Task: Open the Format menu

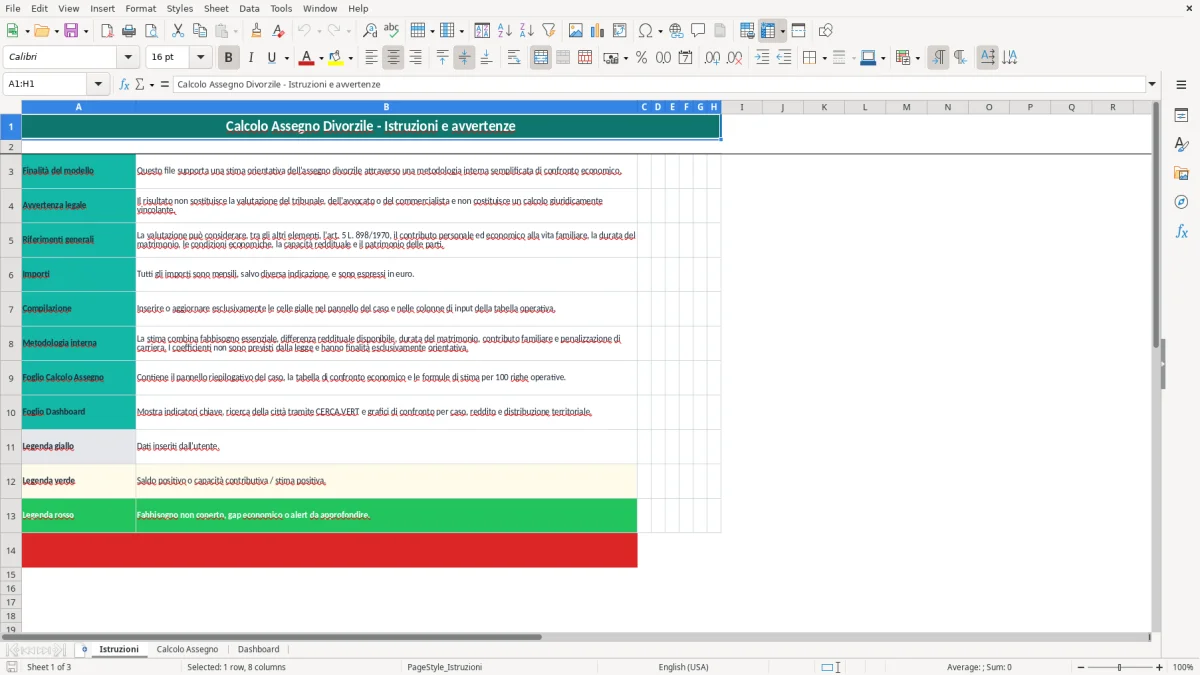Action: [x=140, y=8]
